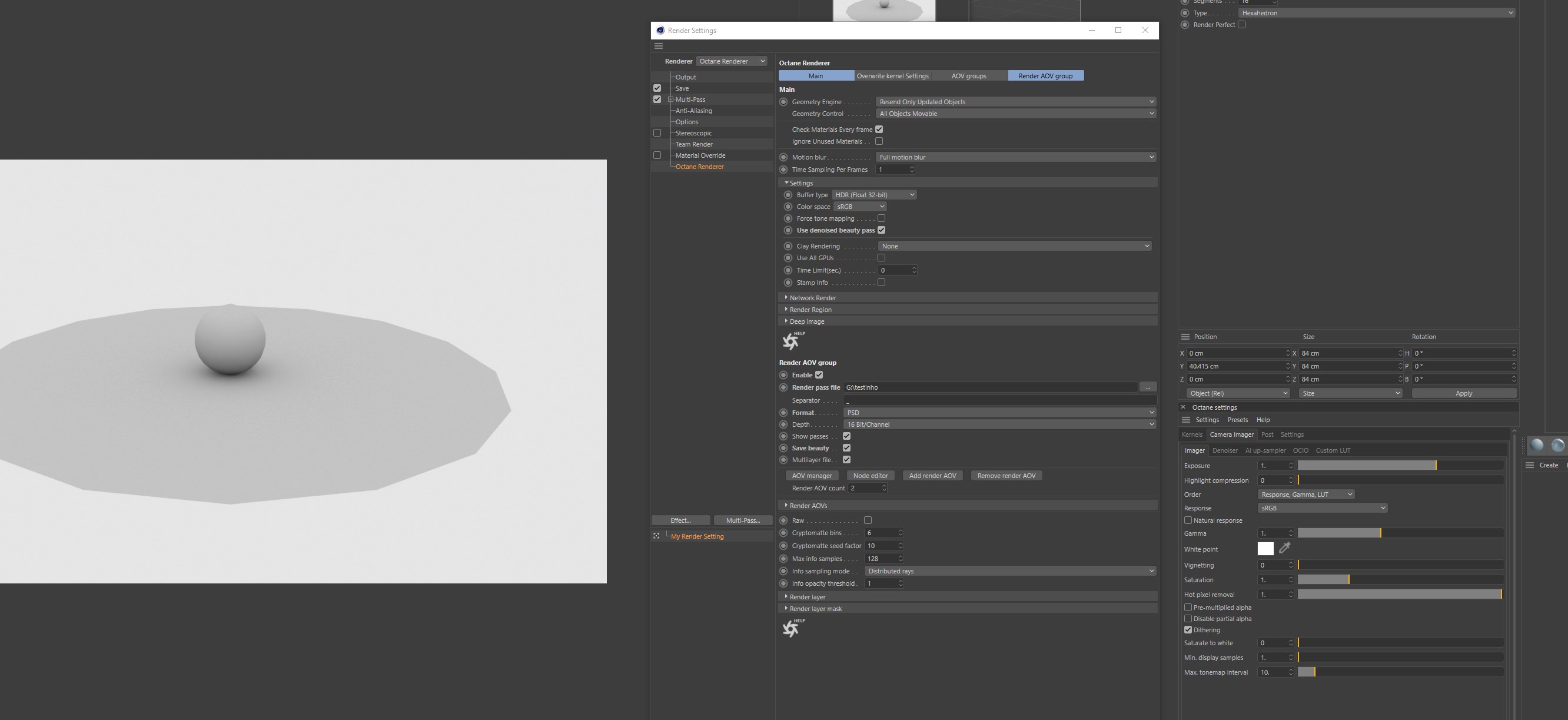Click the animation dot for Motion blur
This screenshot has height=720, width=1568.
tap(783, 157)
